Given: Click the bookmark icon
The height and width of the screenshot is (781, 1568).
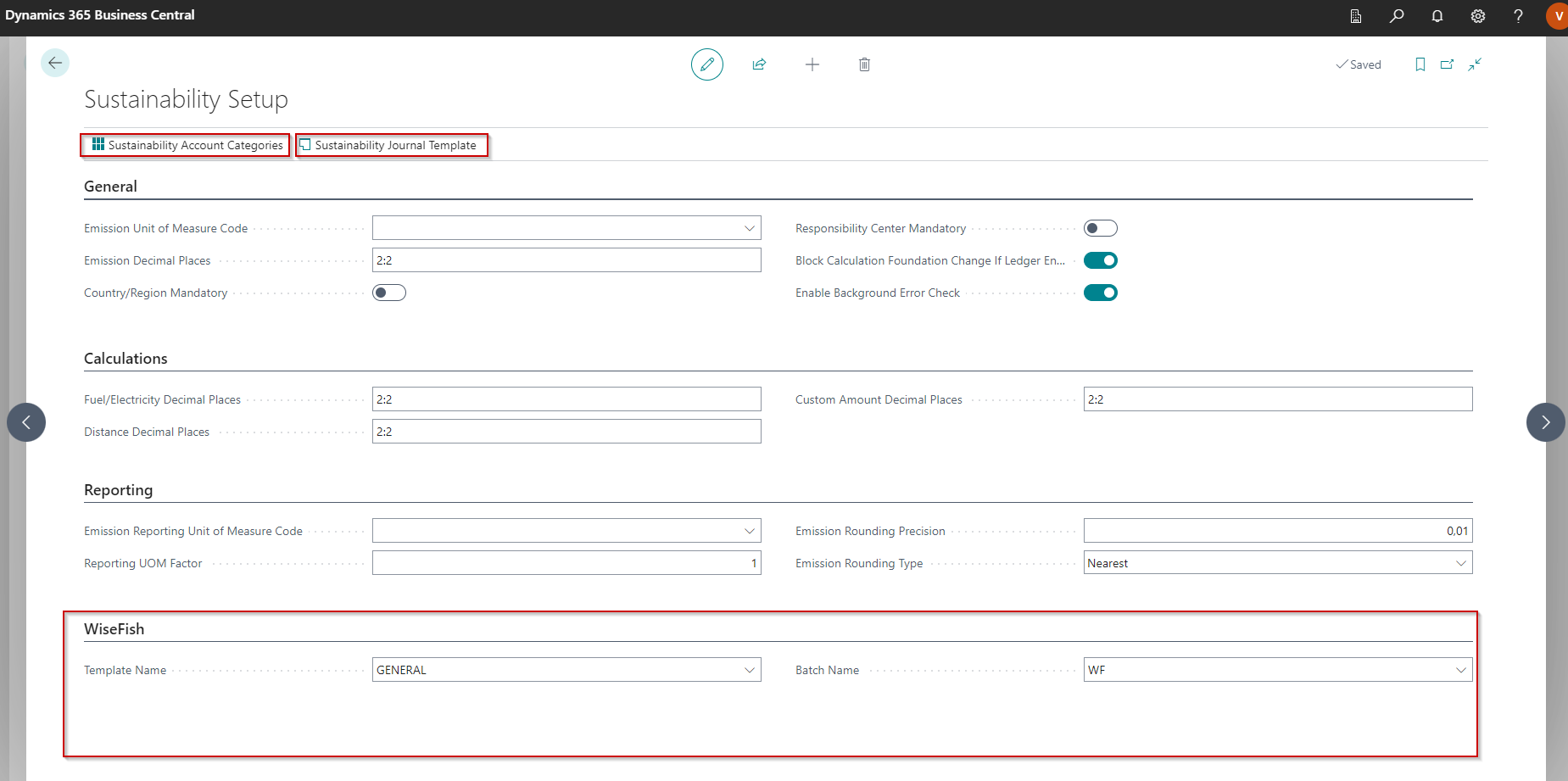Looking at the screenshot, I should tap(1420, 64).
